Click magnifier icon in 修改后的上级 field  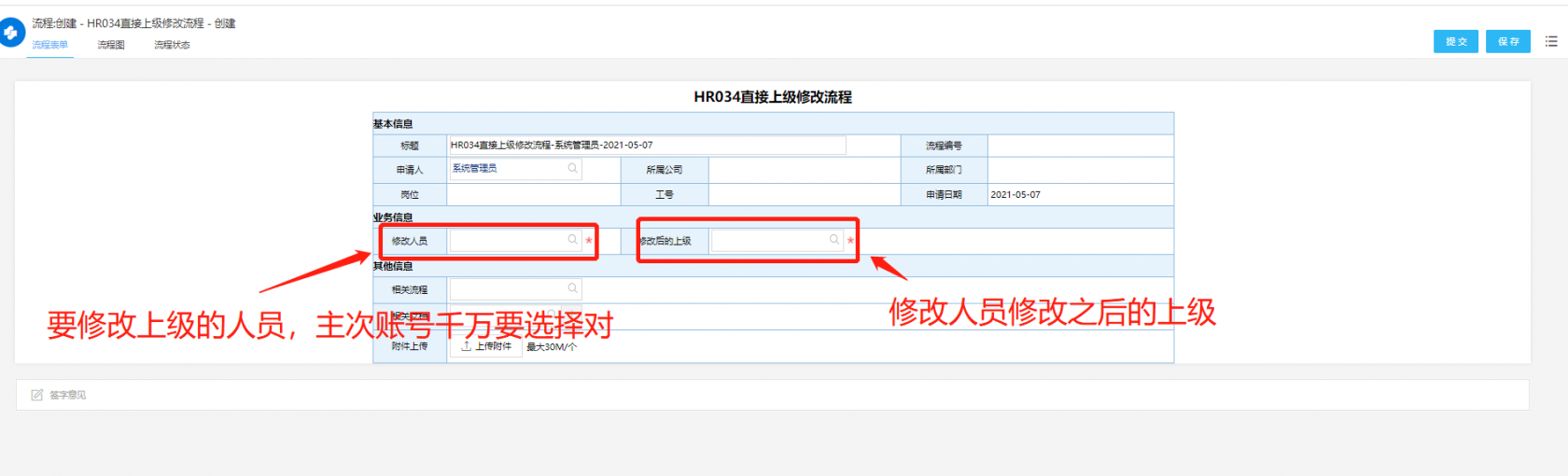833,240
